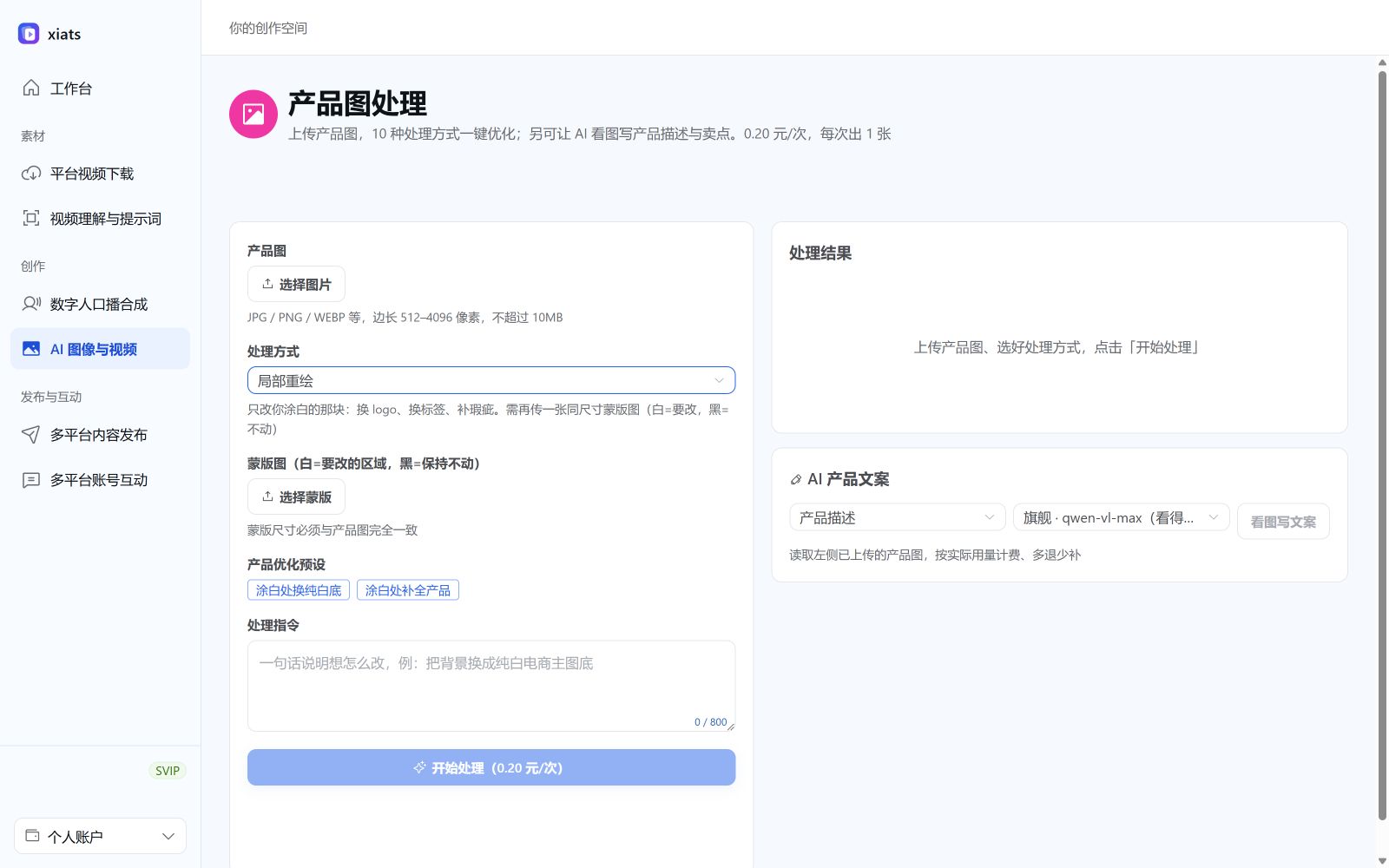The width and height of the screenshot is (1389, 868).
Task: Click the SVIP badge
Action: pyautogui.click(x=168, y=771)
